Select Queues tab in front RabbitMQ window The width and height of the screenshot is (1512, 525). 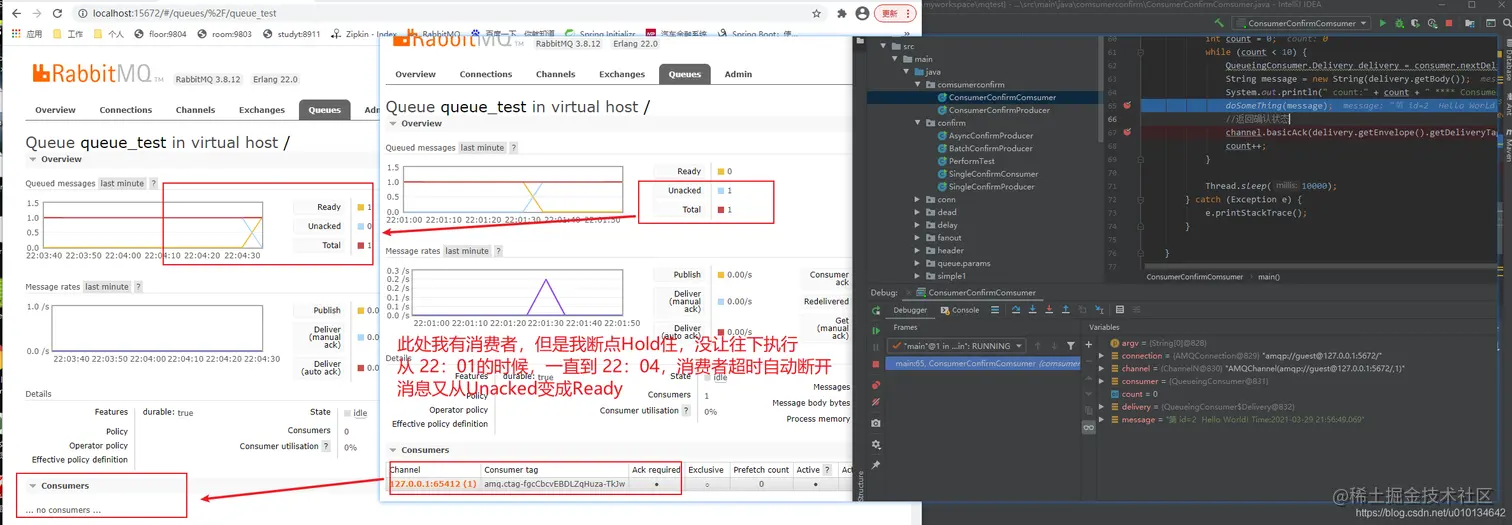(x=685, y=74)
